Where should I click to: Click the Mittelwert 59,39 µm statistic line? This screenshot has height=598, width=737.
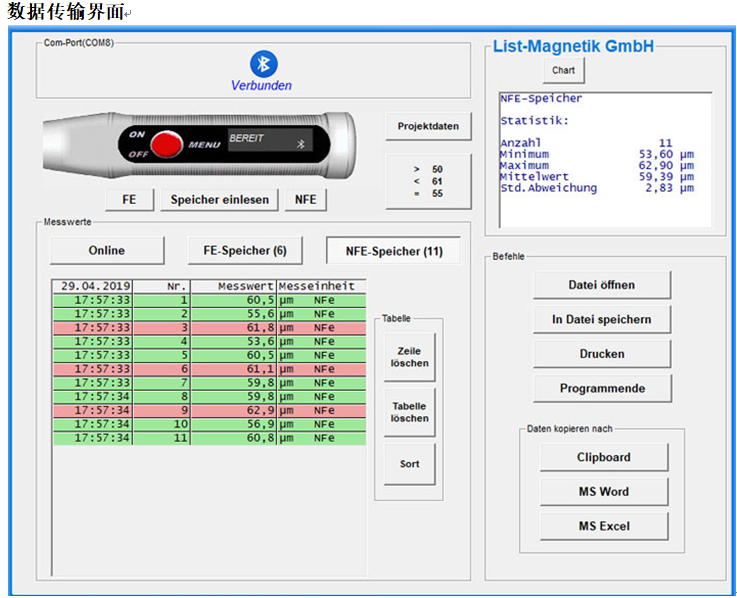pyautogui.click(x=597, y=177)
